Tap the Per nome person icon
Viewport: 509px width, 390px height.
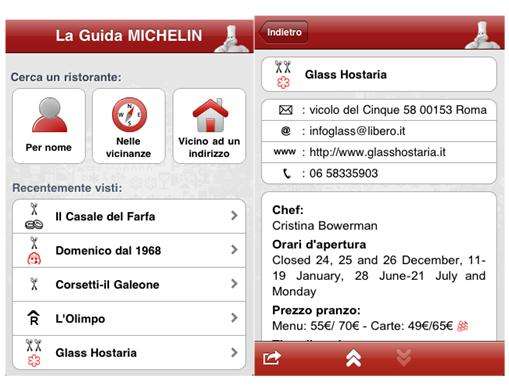coord(50,115)
